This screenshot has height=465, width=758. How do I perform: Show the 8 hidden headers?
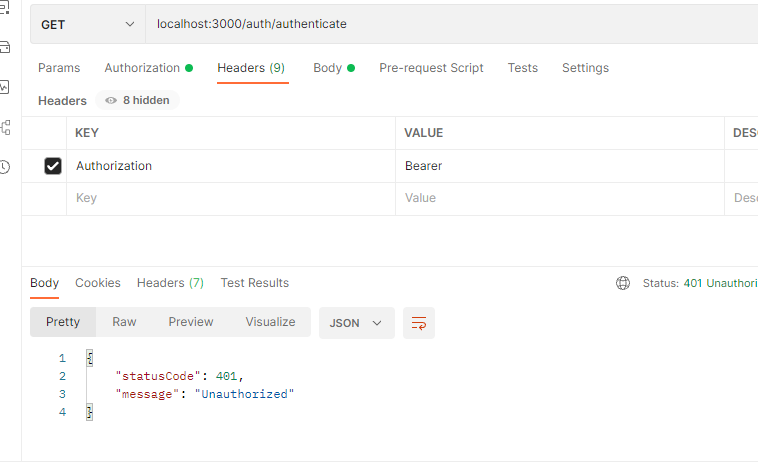click(x=137, y=100)
